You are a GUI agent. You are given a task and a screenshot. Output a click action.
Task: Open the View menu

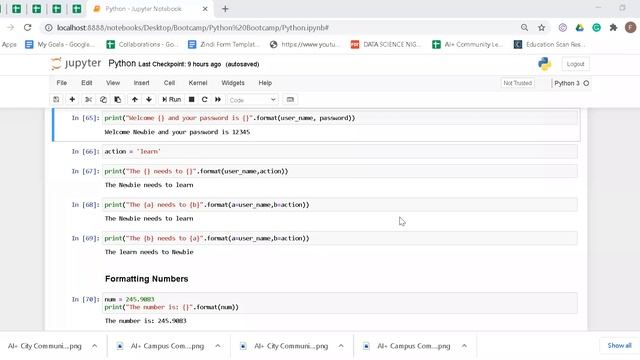pyautogui.click(x=113, y=83)
